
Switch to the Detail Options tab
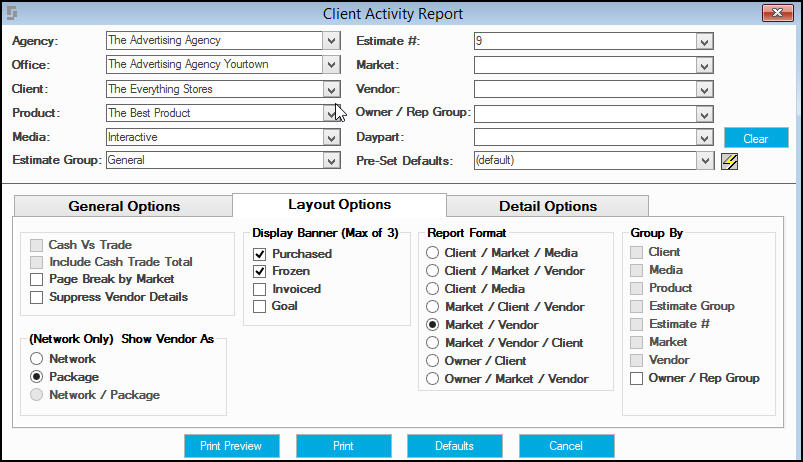(x=548, y=206)
